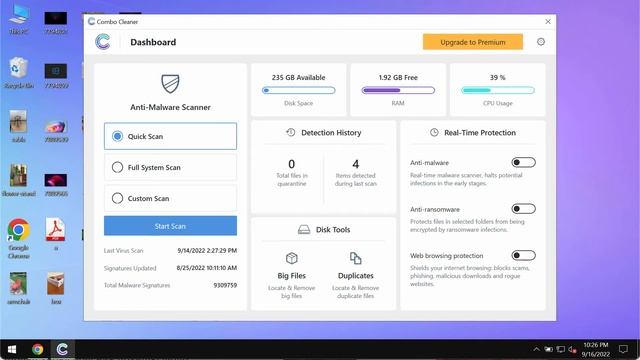The width and height of the screenshot is (640, 360).
Task: Click the Total Malware Signatures number 9309759
Action: pos(225,285)
